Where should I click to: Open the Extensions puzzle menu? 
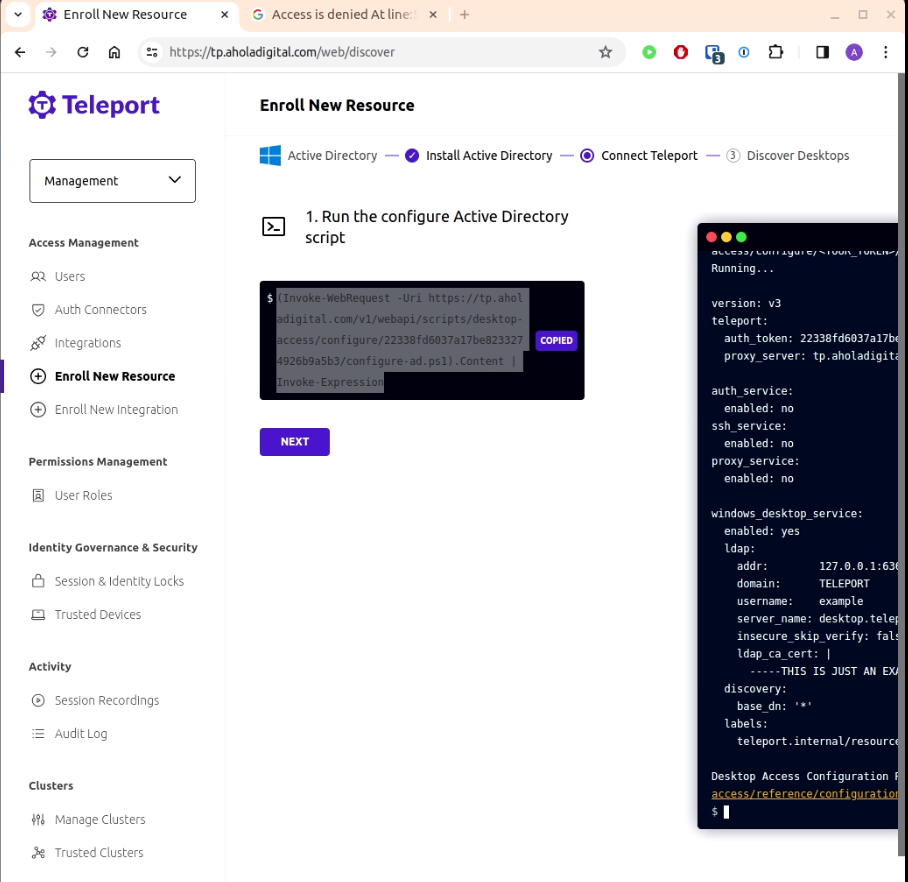click(x=775, y=52)
